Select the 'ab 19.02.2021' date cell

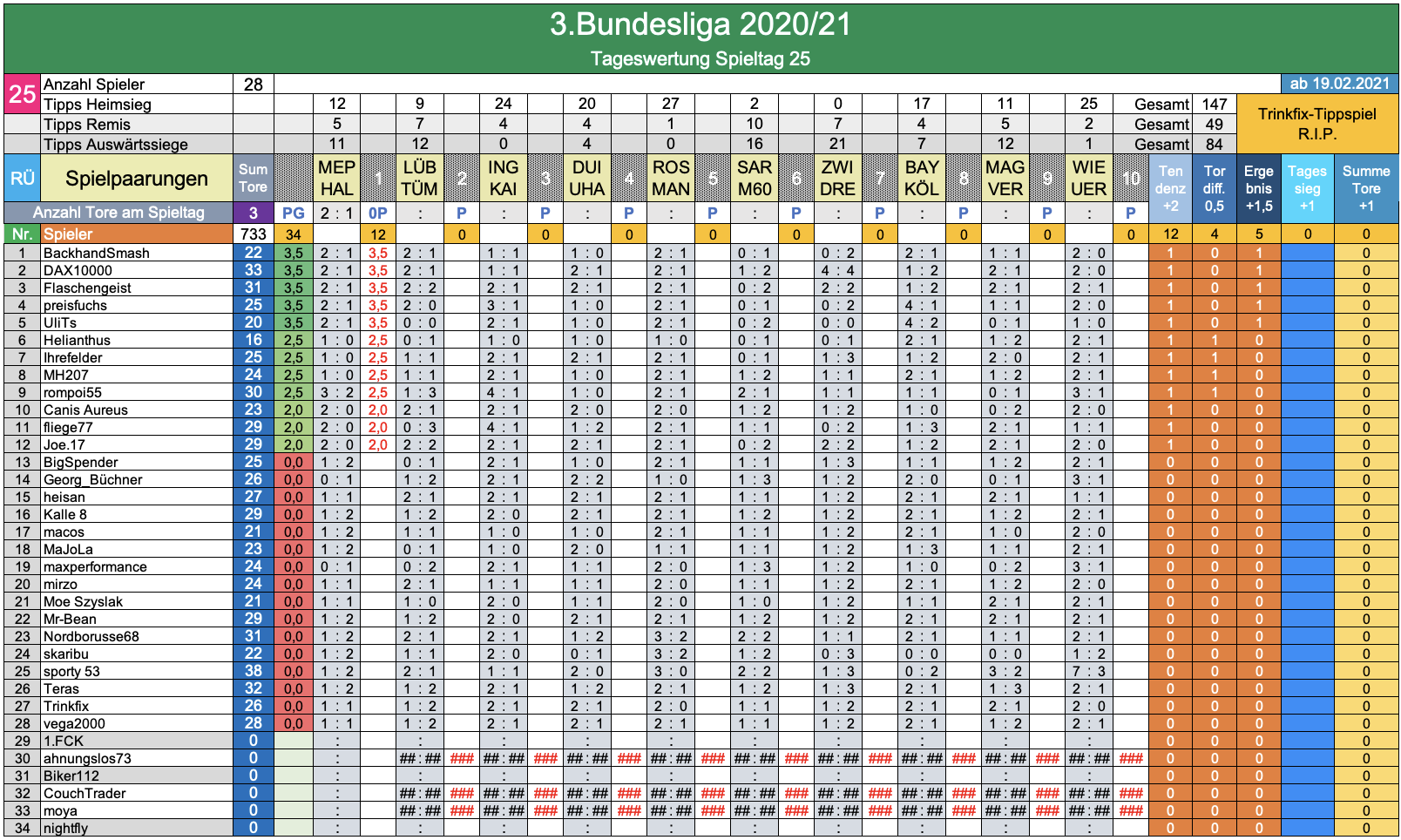click(1339, 84)
